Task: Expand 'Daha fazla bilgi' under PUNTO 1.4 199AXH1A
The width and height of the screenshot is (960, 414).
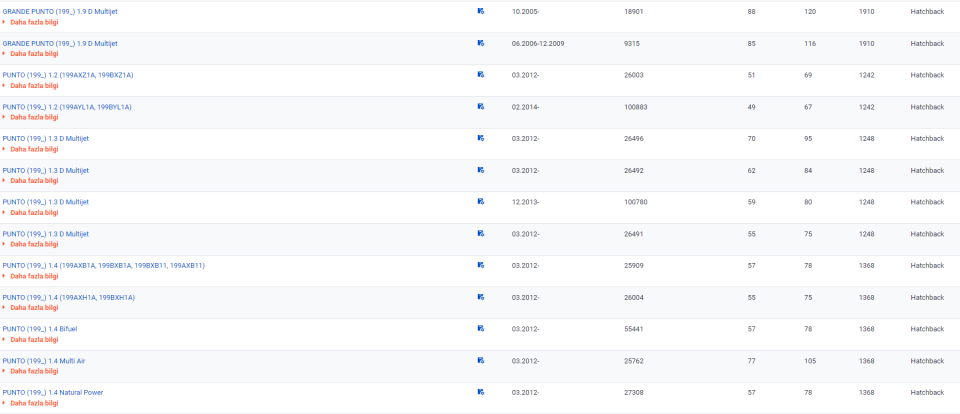Action: click(33, 308)
